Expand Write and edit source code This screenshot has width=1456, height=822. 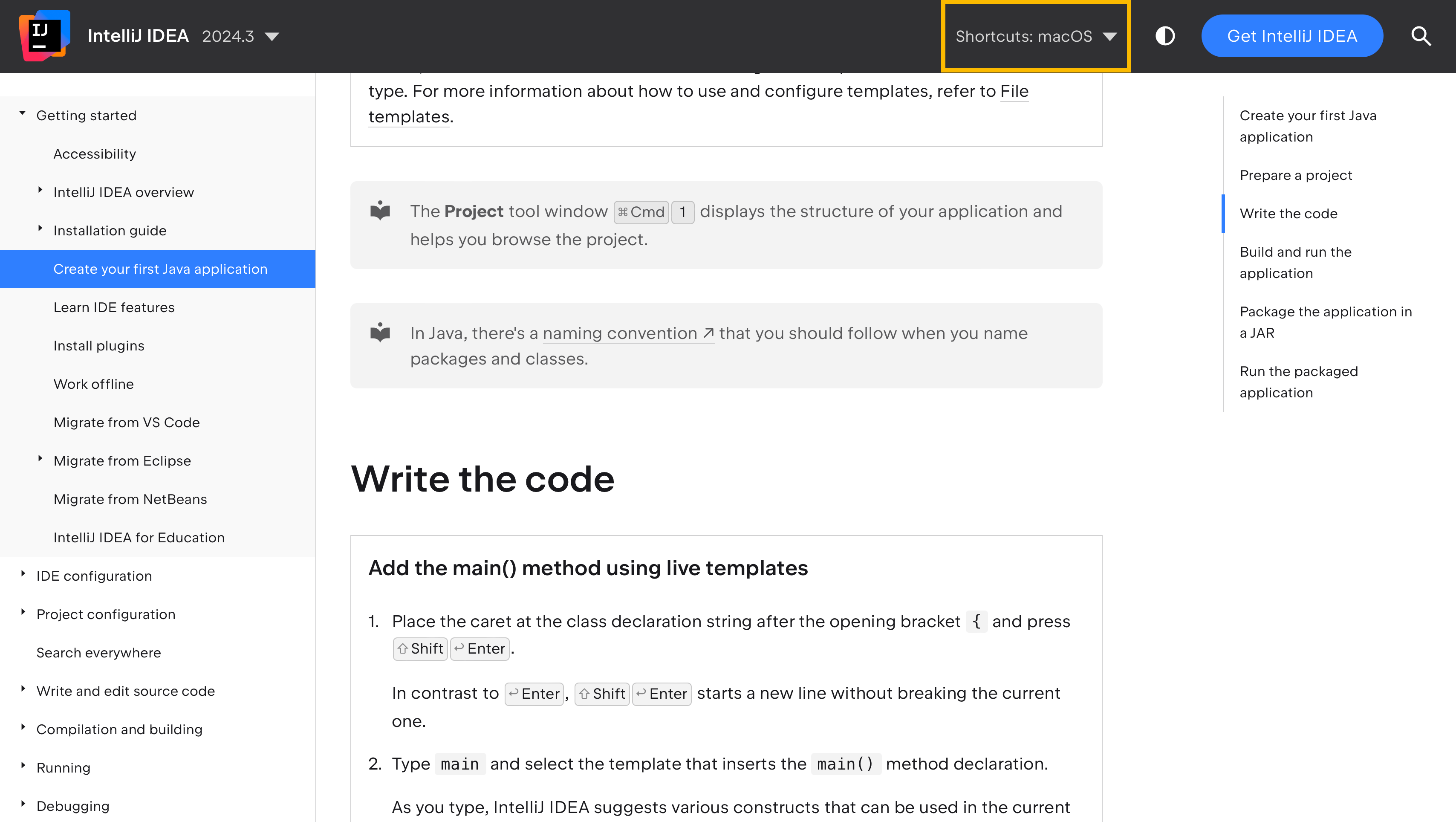[x=22, y=691]
